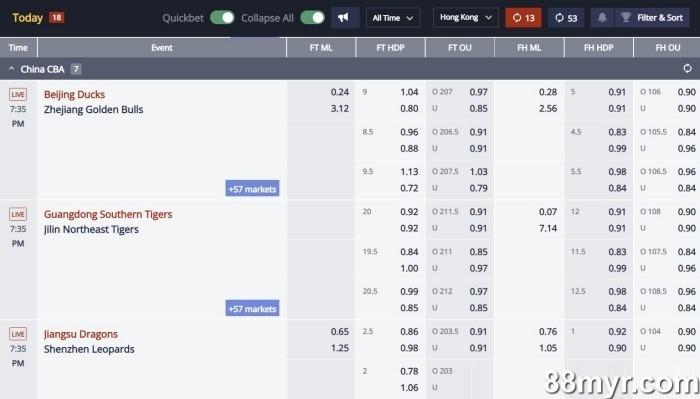Image resolution: width=700 pixels, height=399 pixels.
Task: Click the LIVE badge for Guangdong Southern Tigers
Action: coord(18,214)
